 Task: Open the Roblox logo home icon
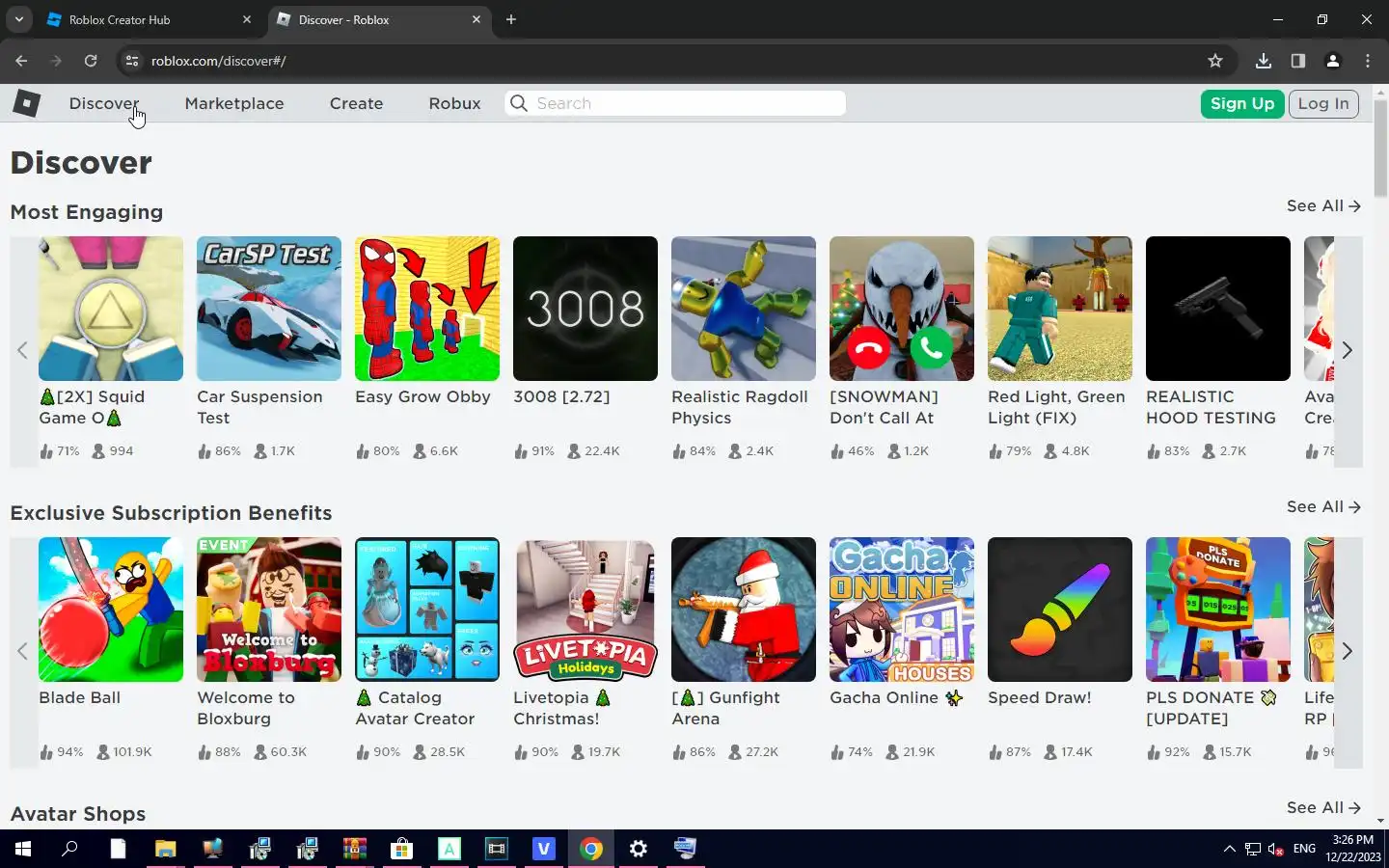tap(26, 103)
